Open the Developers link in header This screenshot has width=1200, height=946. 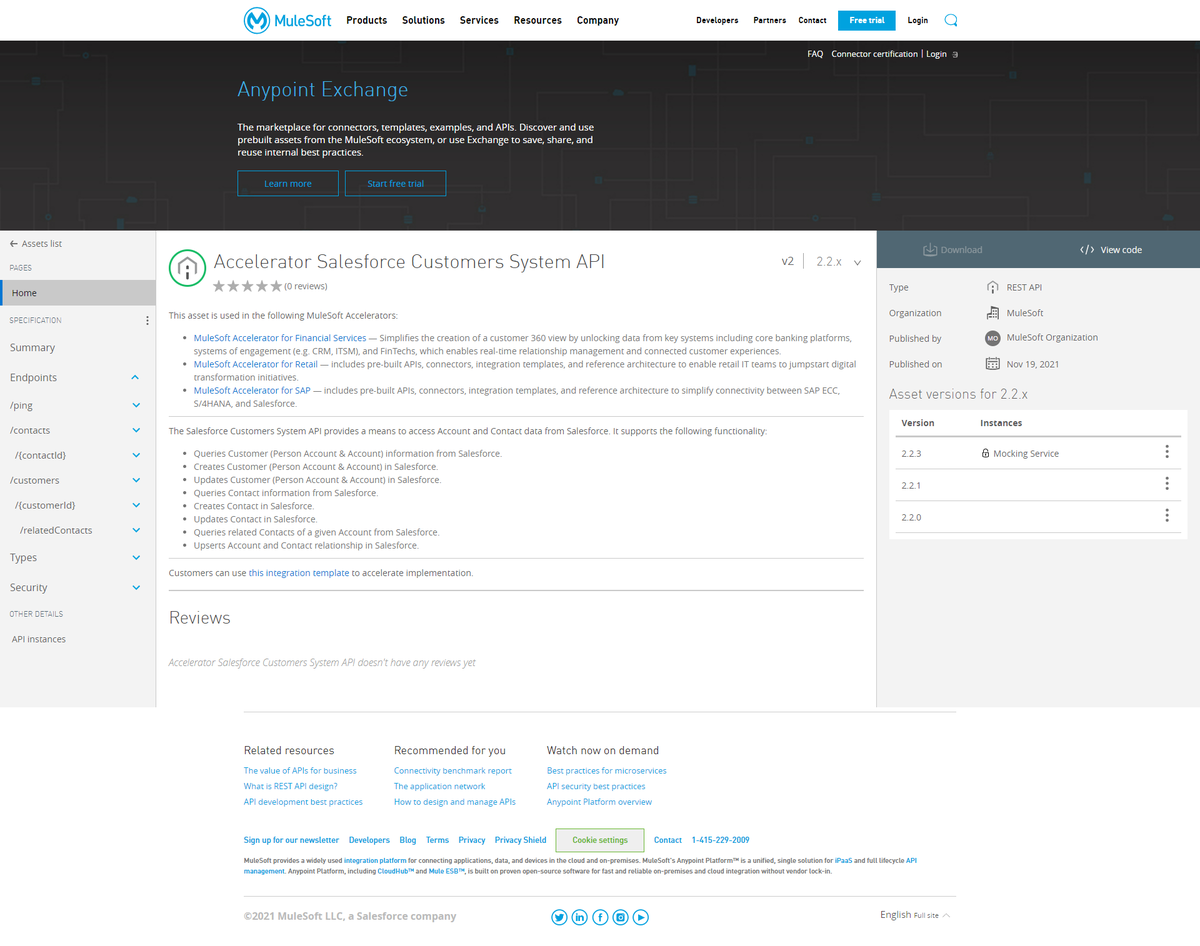tap(717, 20)
